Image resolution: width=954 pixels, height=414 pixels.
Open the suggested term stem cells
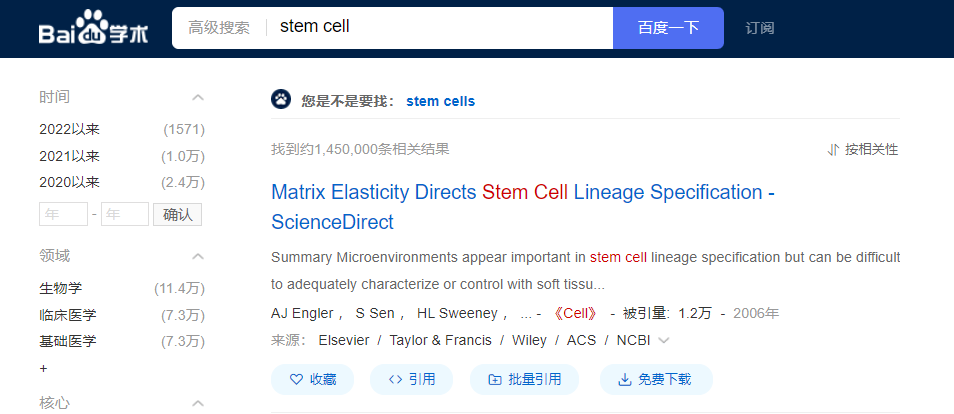coord(440,101)
